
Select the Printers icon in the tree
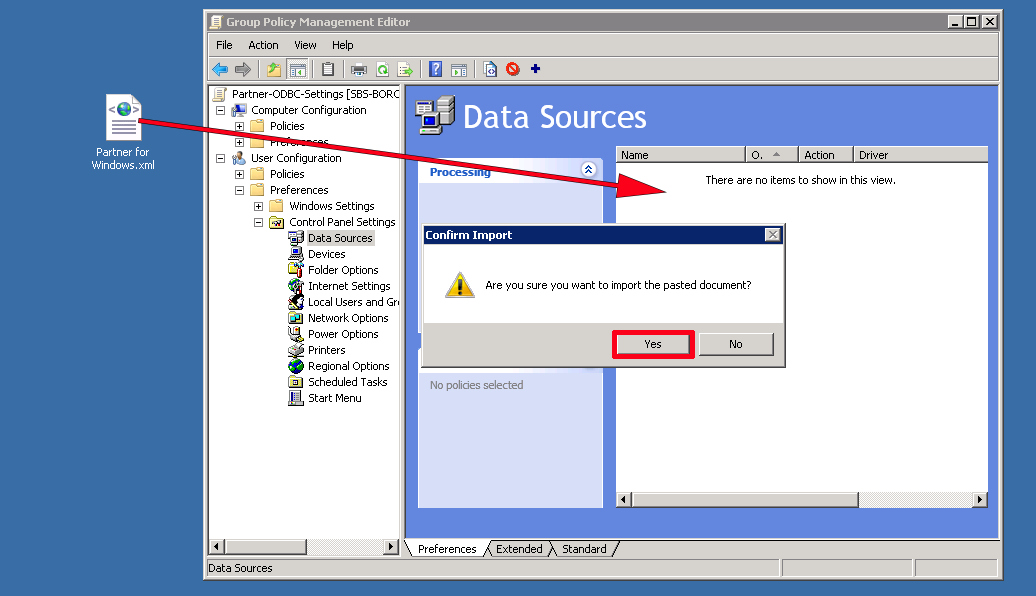coord(295,350)
